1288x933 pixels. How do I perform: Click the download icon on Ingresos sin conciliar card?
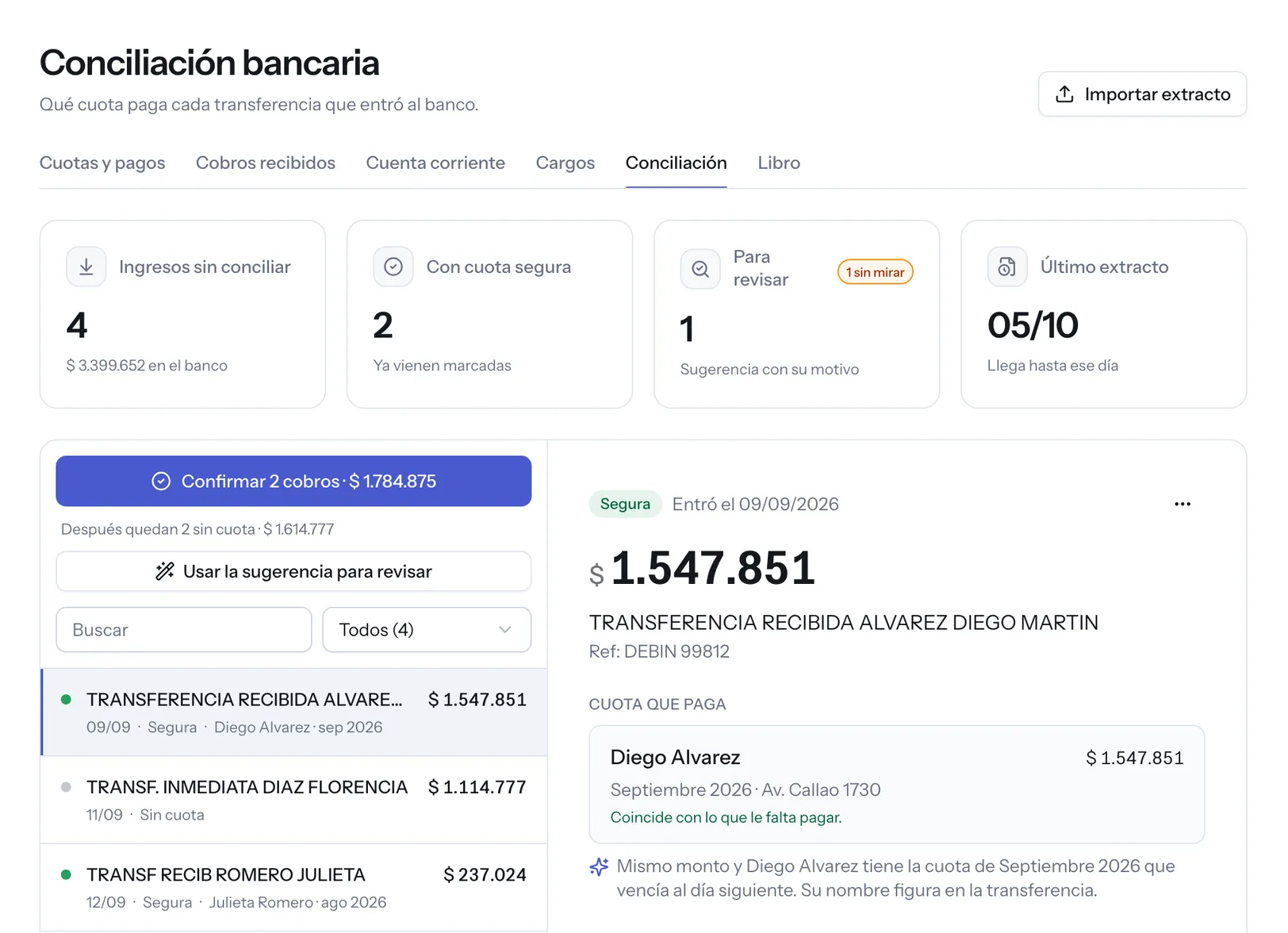point(86,267)
